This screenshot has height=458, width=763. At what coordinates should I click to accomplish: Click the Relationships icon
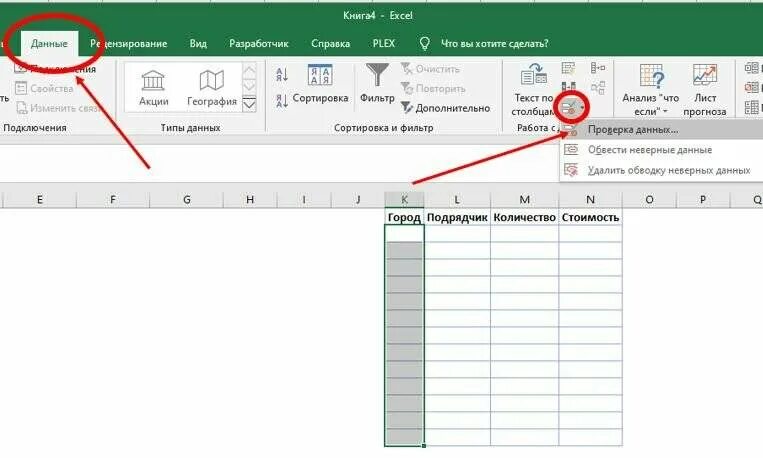pyautogui.click(x=598, y=88)
